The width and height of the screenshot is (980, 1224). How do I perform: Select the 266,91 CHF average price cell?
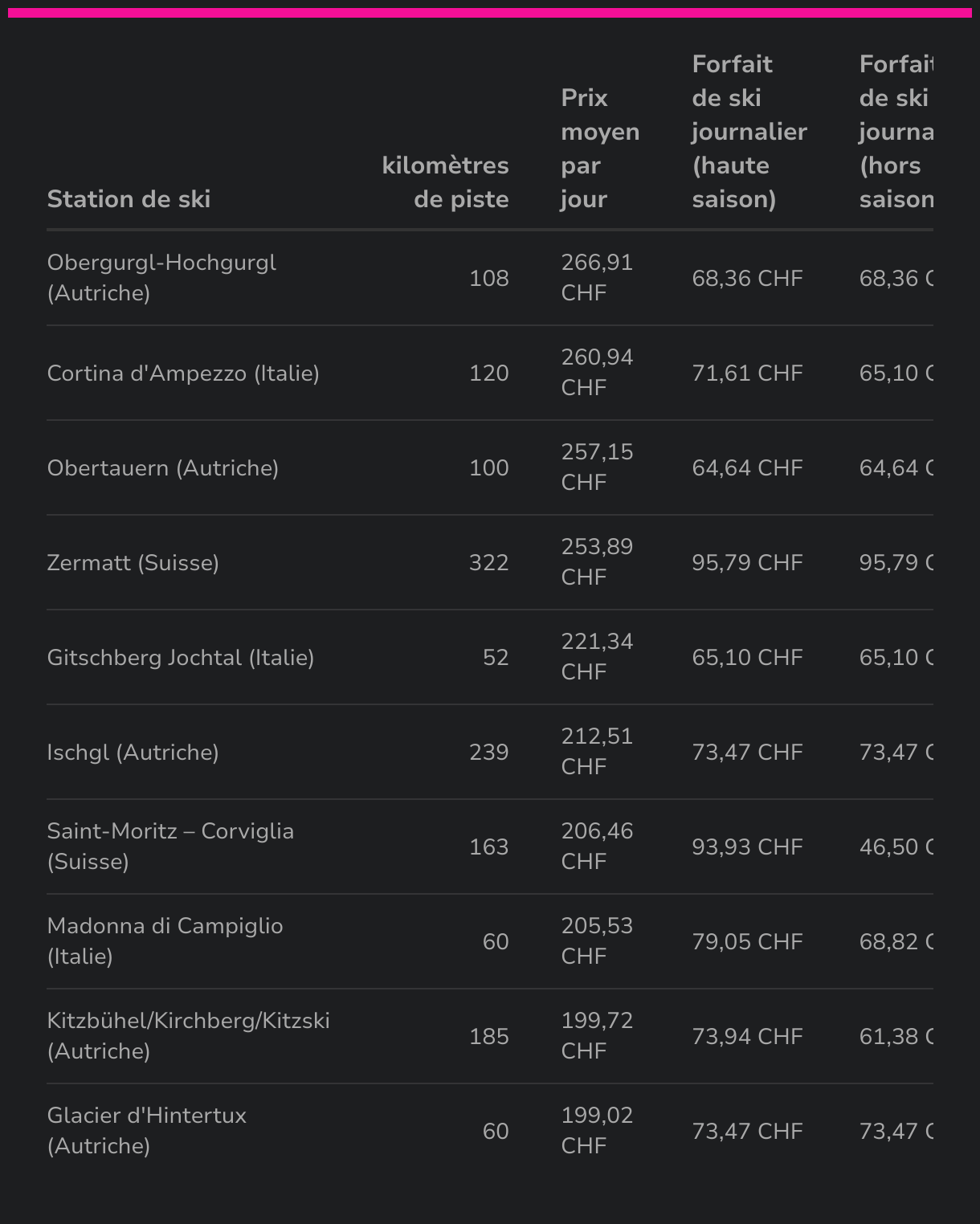click(598, 278)
